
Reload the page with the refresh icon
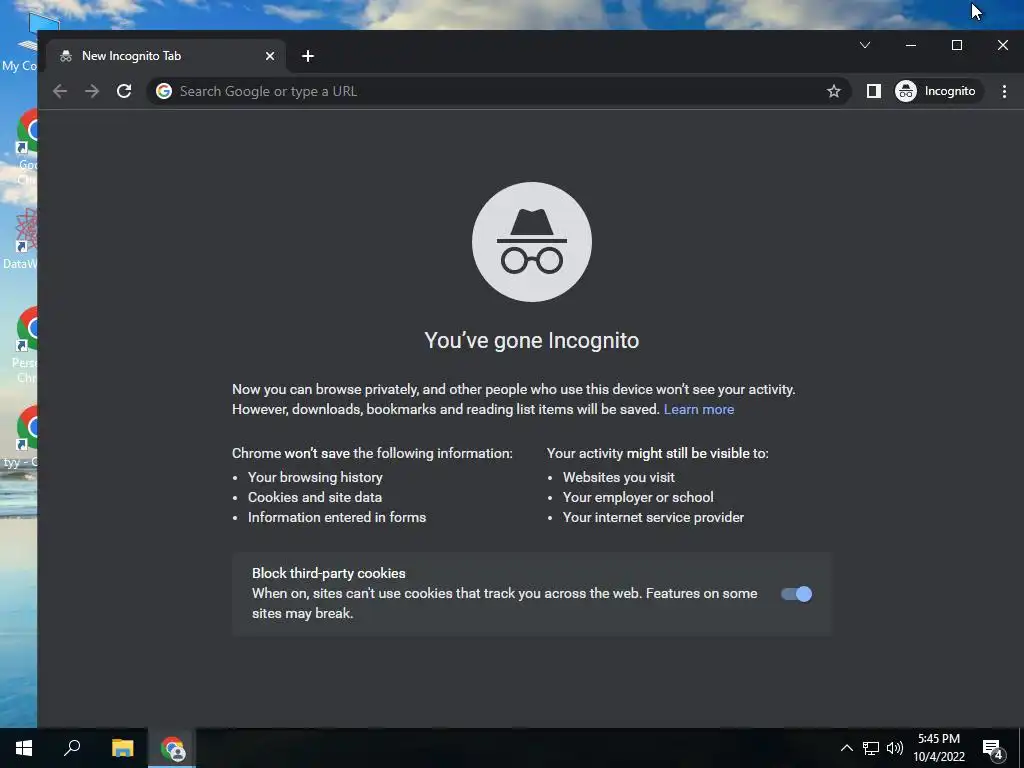[x=124, y=91]
